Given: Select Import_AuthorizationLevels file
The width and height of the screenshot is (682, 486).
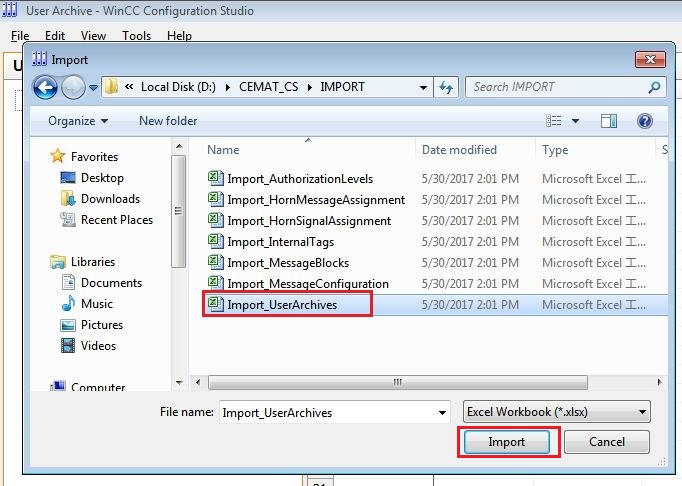Looking at the screenshot, I should [x=291, y=178].
